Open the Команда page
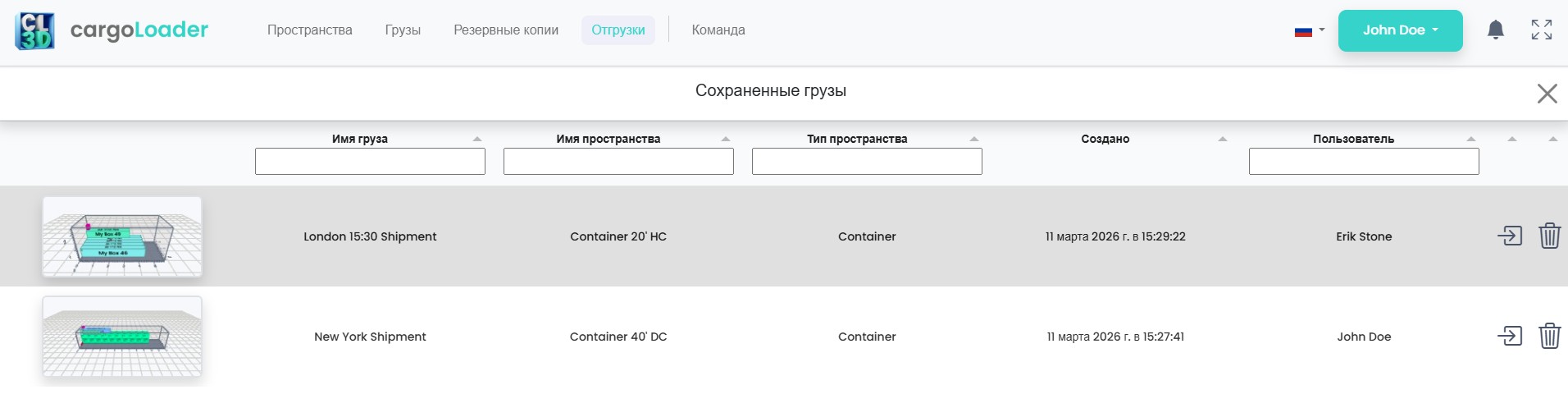 718,30
